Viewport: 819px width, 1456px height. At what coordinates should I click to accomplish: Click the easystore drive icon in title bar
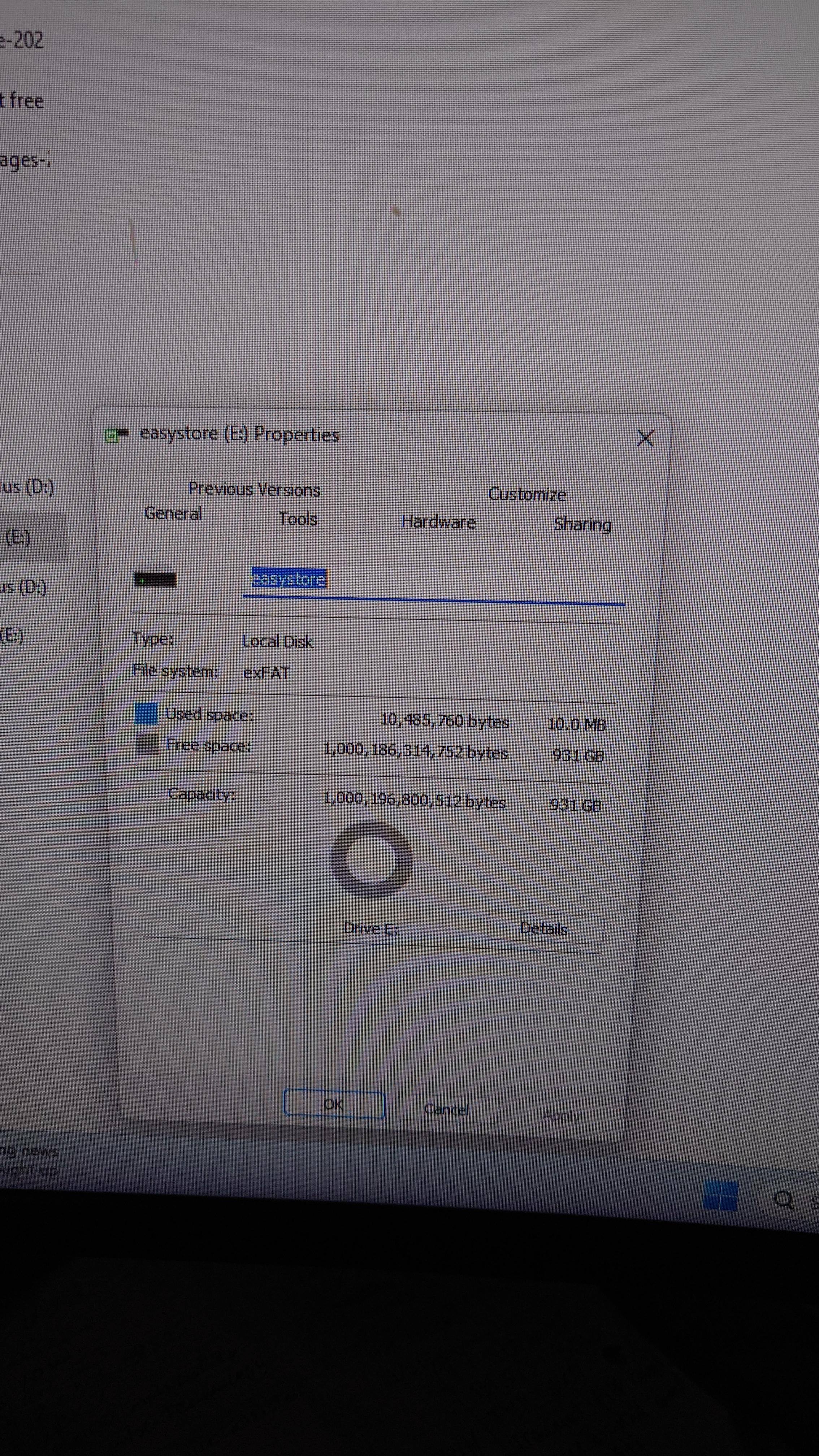117,435
